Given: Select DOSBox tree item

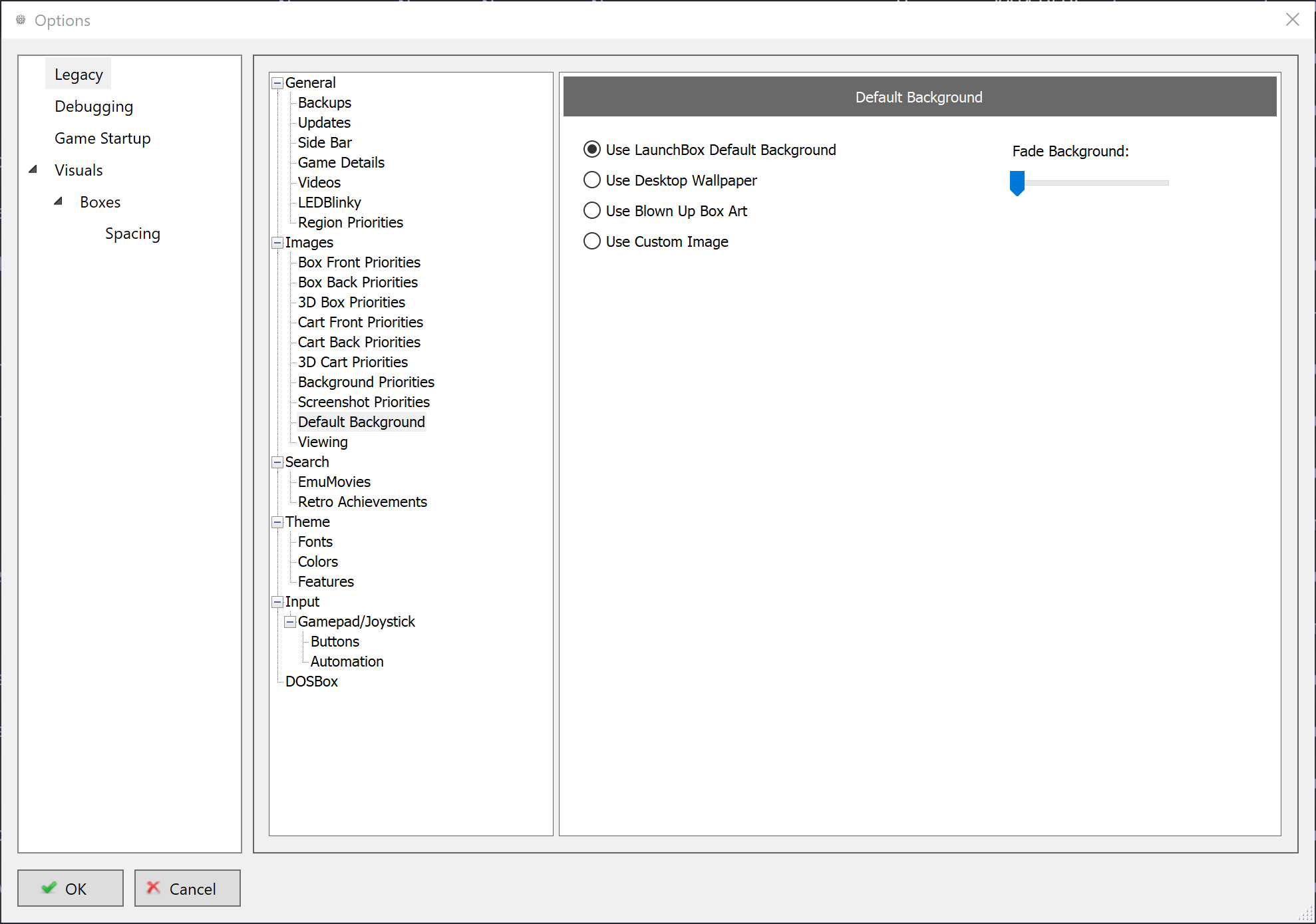Looking at the screenshot, I should coord(311,682).
